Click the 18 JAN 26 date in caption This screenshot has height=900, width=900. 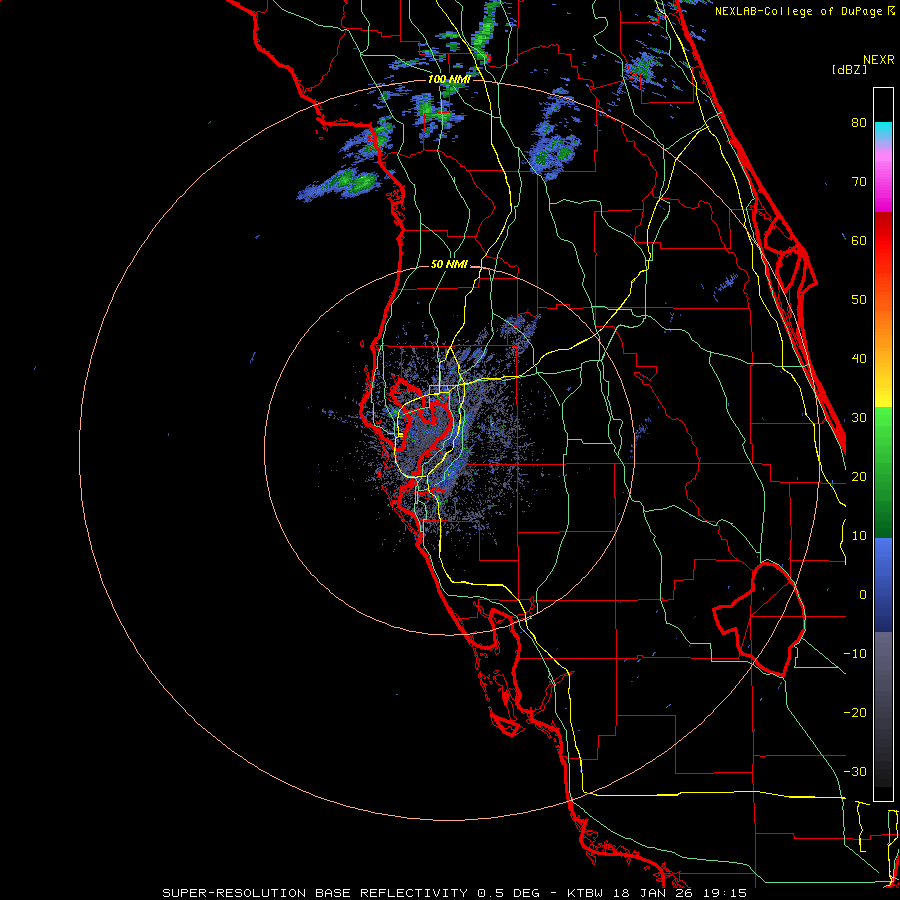(654, 893)
